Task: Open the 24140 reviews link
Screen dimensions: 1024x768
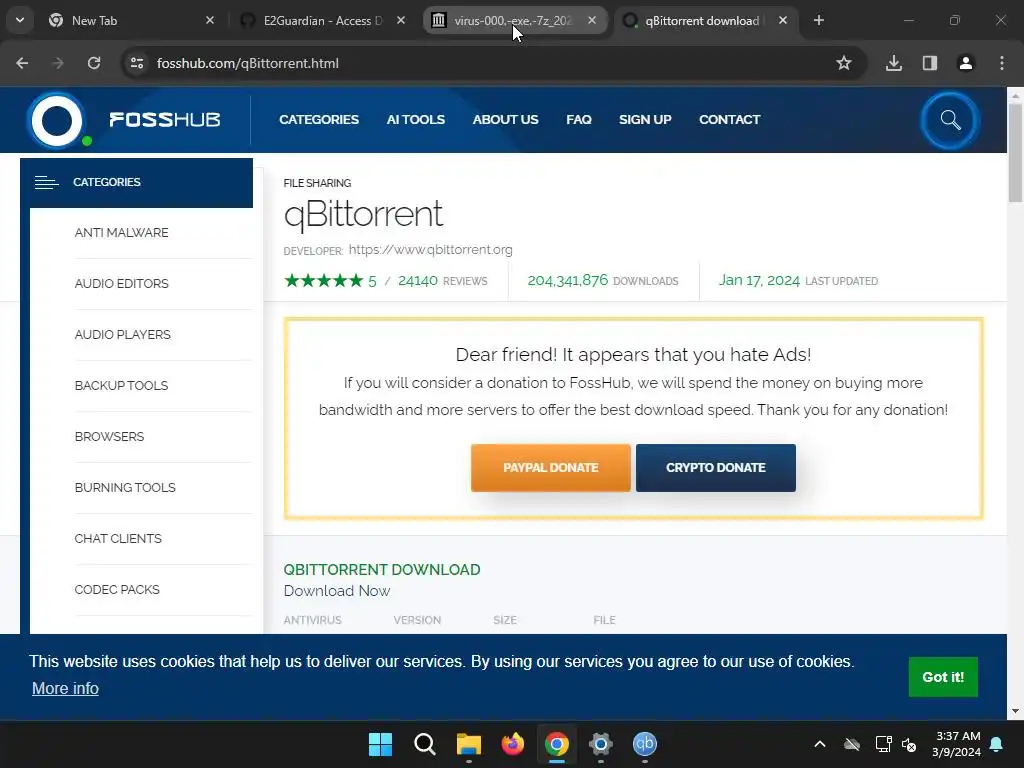Action: [442, 281]
